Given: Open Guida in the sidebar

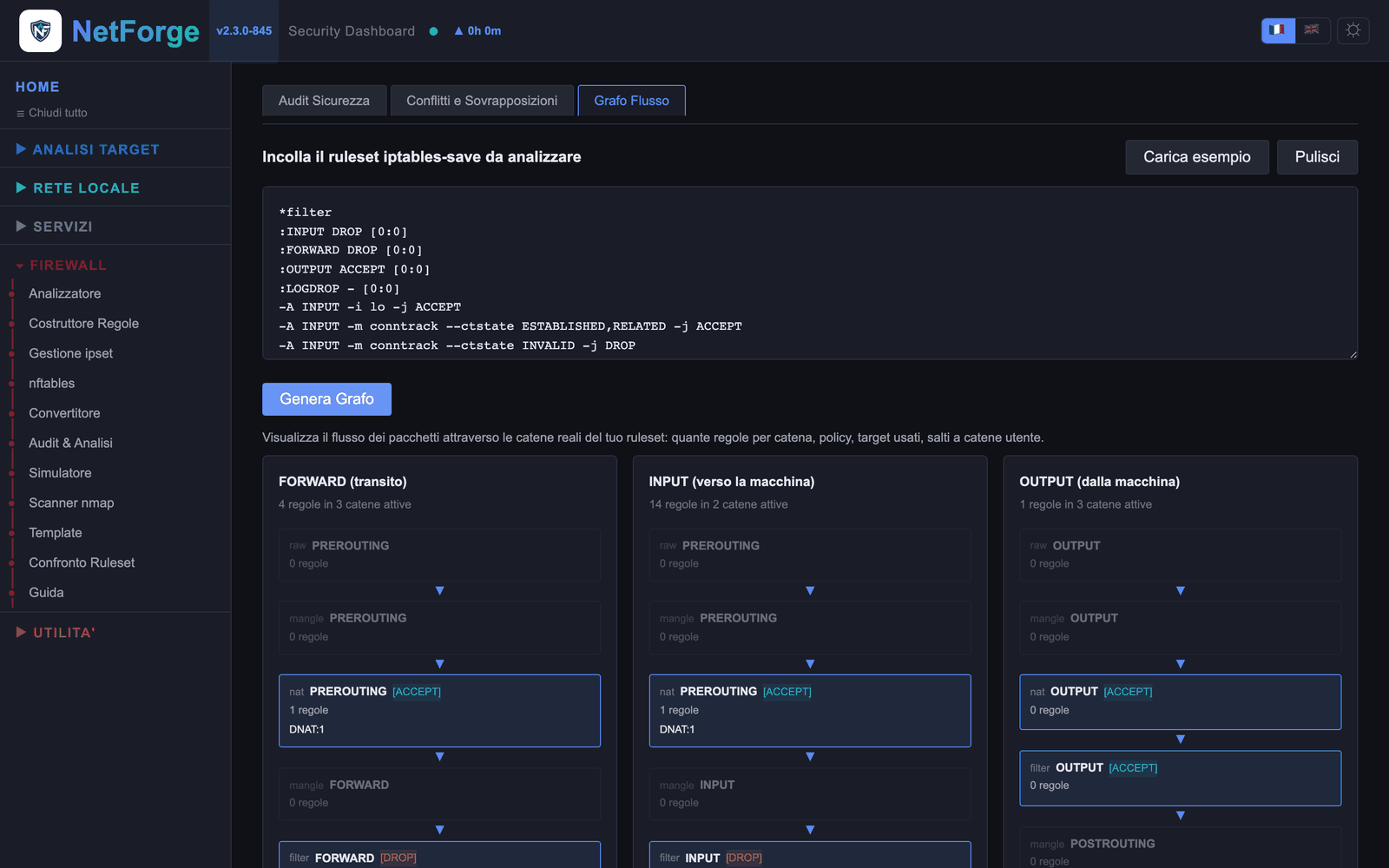Looking at the screenshot, I should point(46,593).
